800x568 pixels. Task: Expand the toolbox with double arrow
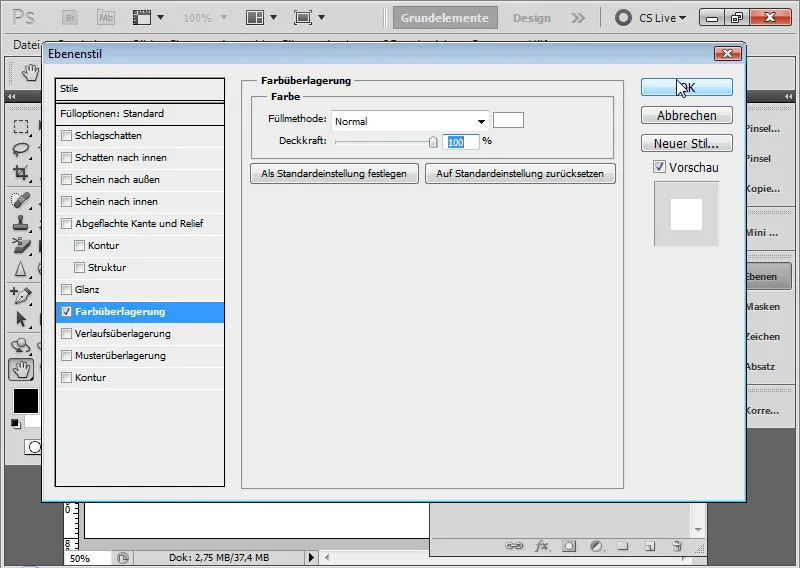click(x=11, y=96)
